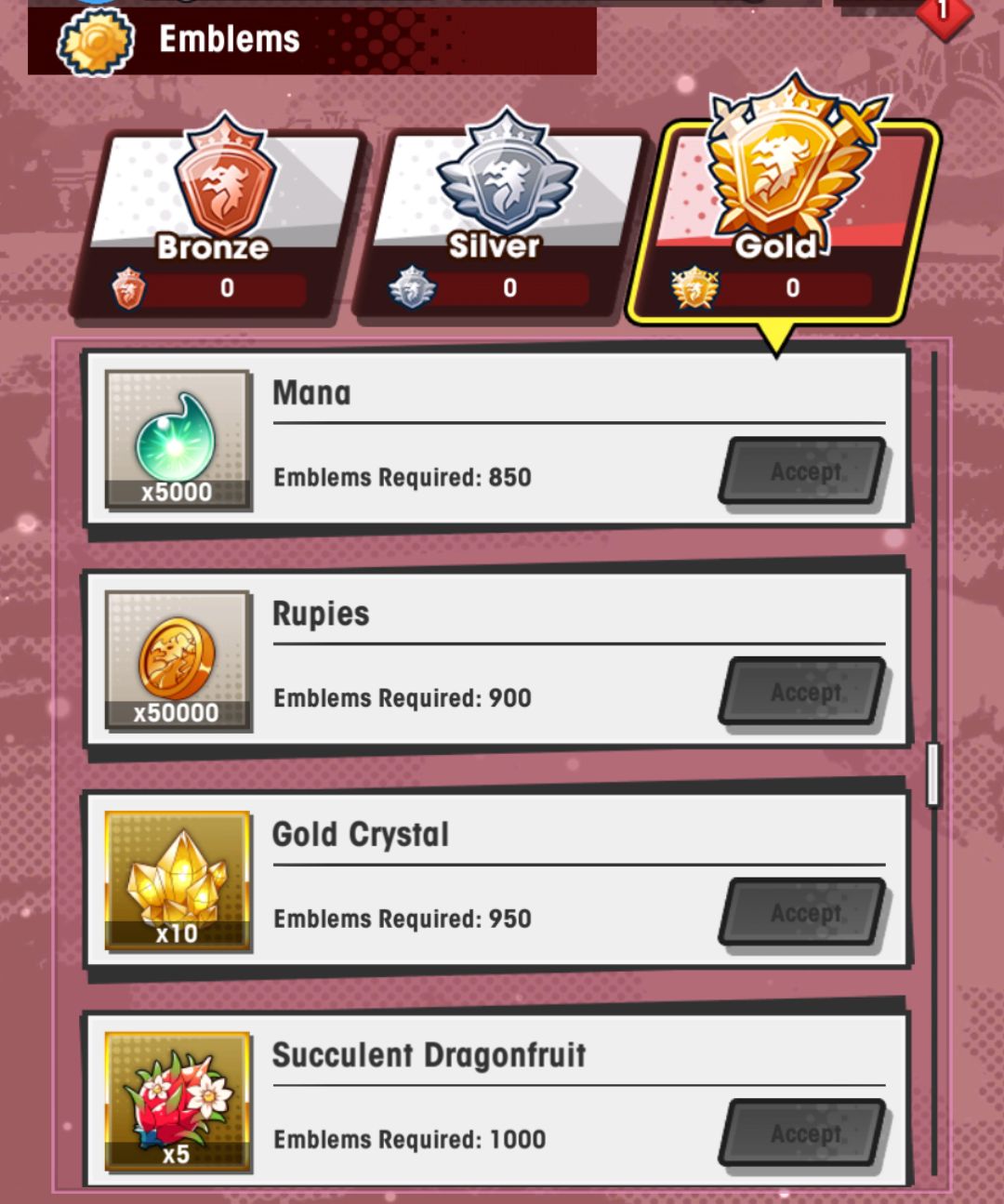Click the Gold emblem count field
This screenshot has width=1004, height=1204.
(792, 288)
